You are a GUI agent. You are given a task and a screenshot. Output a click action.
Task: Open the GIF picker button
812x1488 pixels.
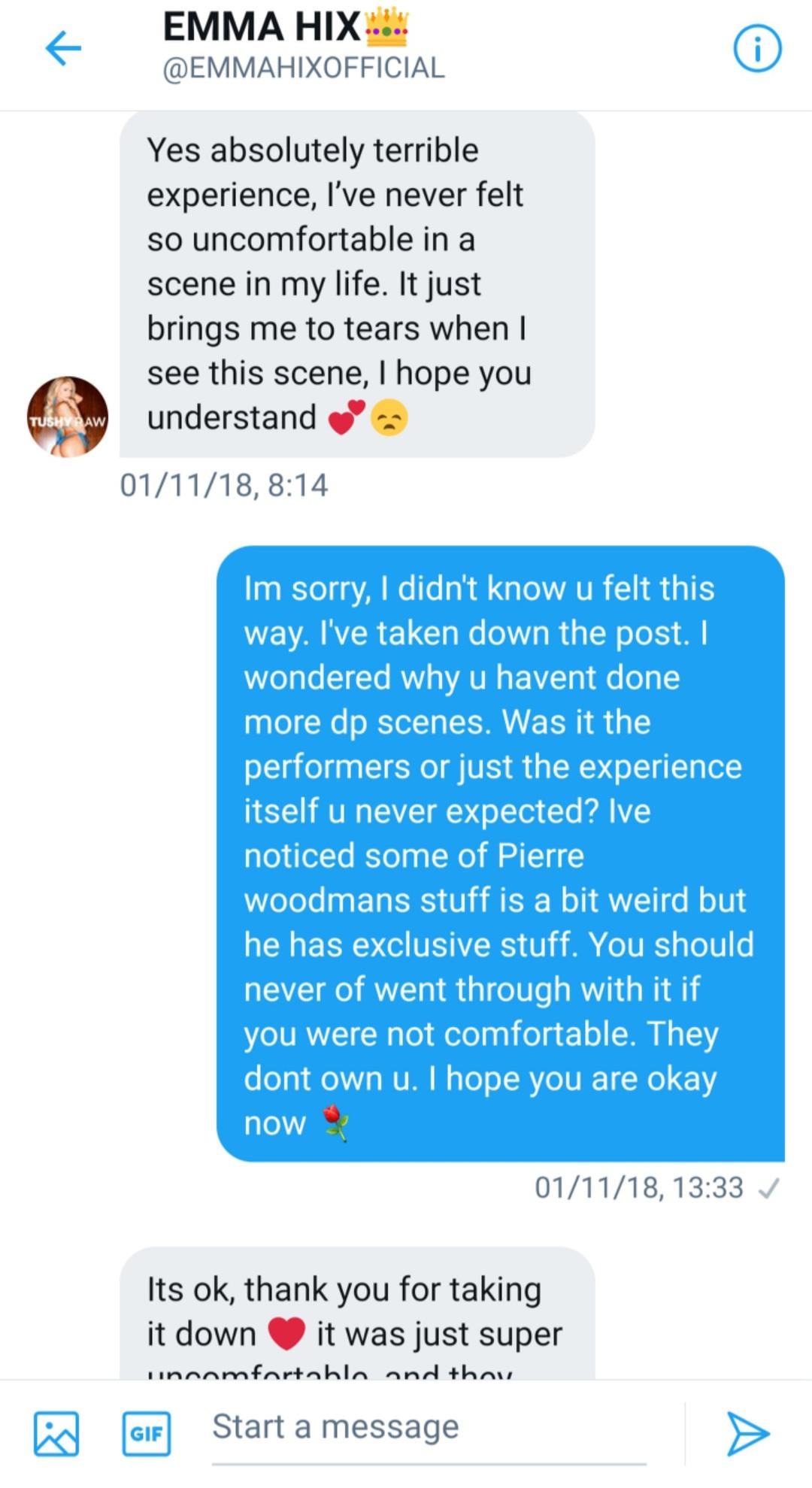pos(147,1433)
